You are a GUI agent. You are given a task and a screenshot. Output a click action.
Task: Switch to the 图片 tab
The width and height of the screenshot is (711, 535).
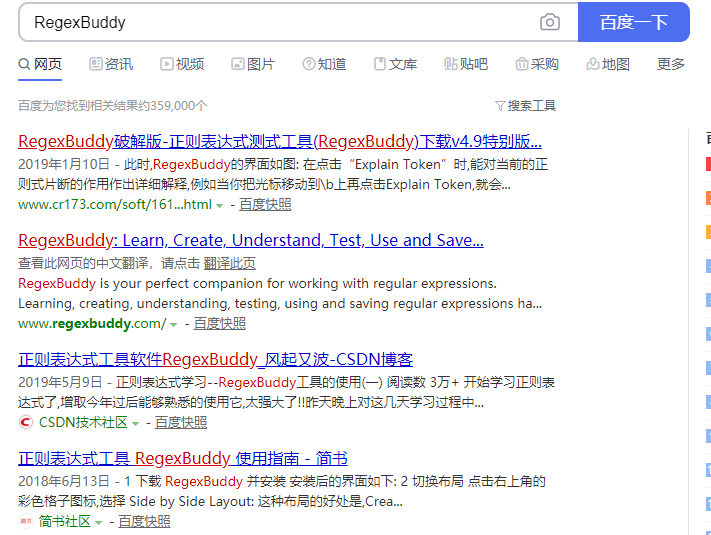253,64
